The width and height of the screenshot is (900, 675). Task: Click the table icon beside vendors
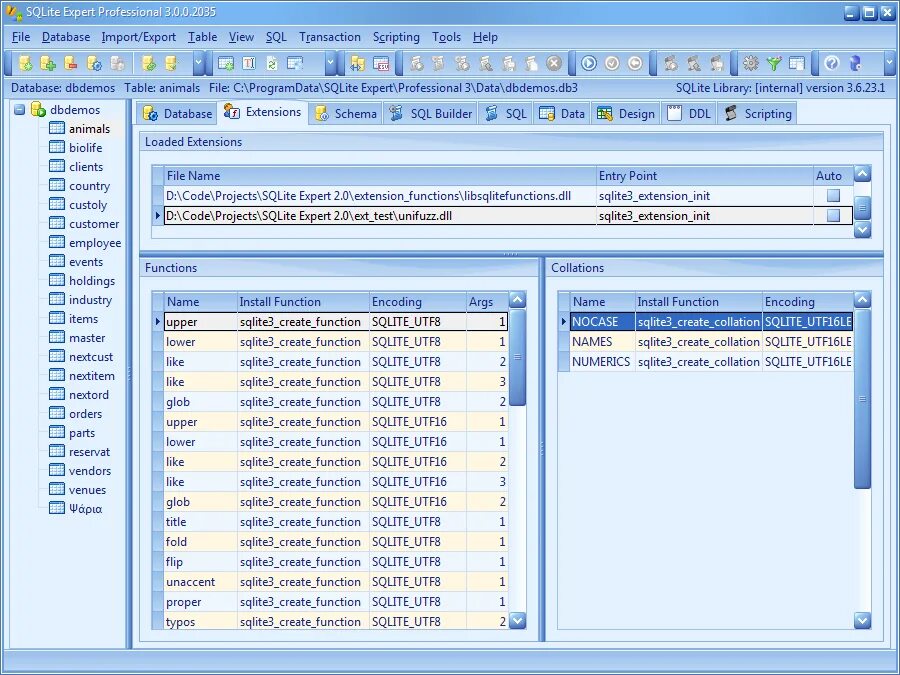pyautogui.click(x=57, y=470)
